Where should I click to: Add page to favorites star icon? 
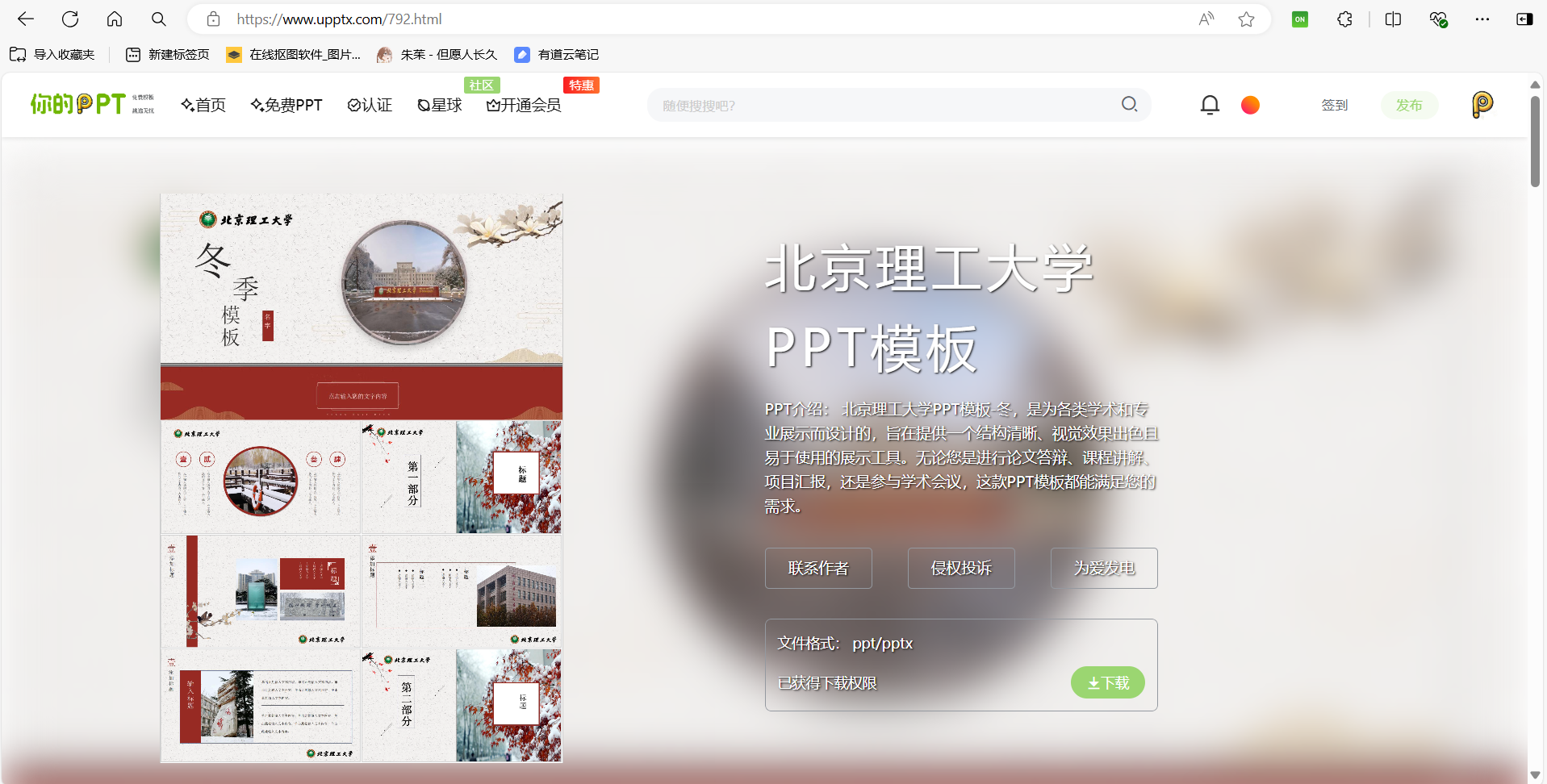coord(1247,19)
